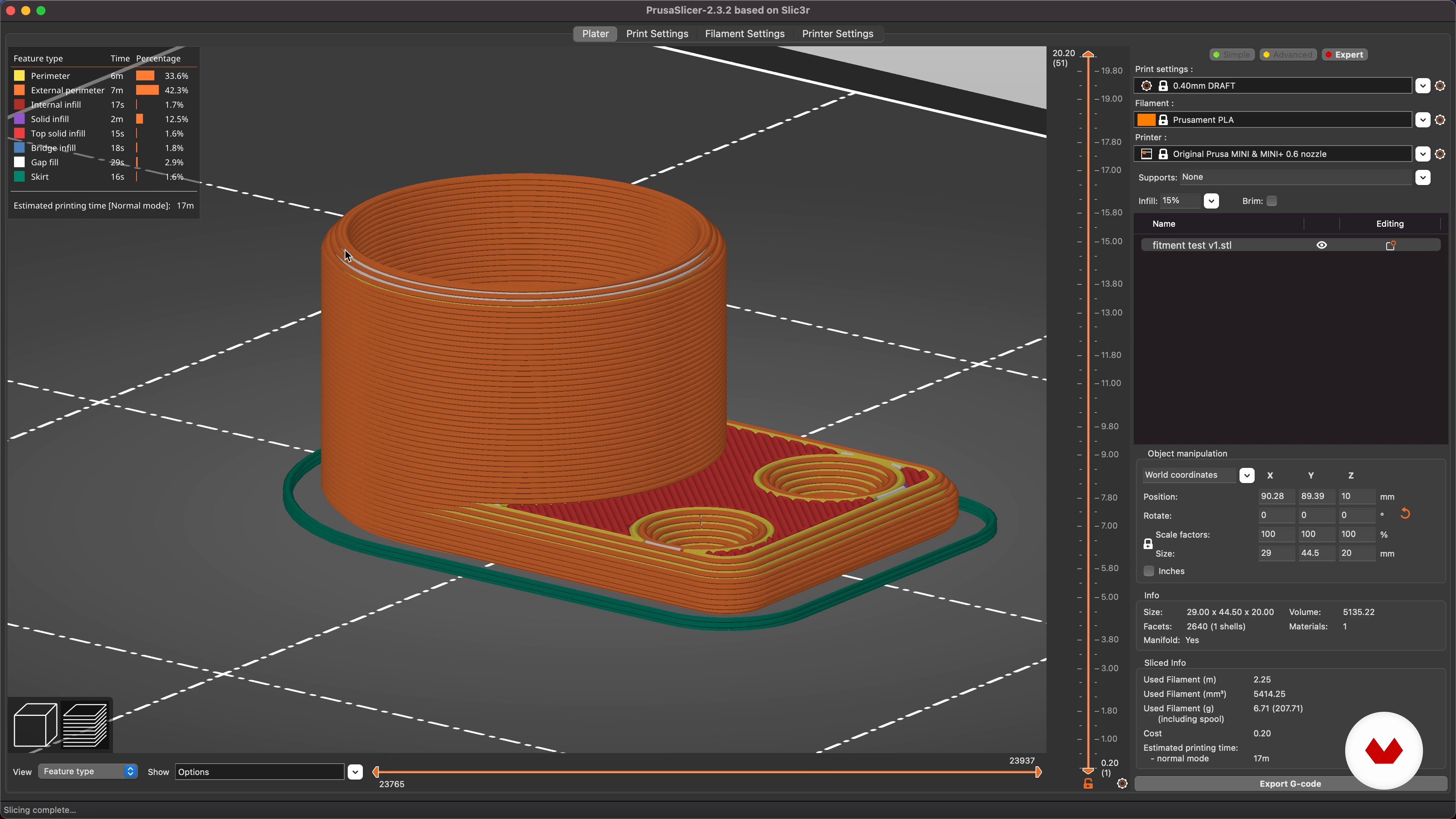Screen dimensions: 1456x819
Task: Open the Infill percentage dropdown
Action: coord(1211,201)
